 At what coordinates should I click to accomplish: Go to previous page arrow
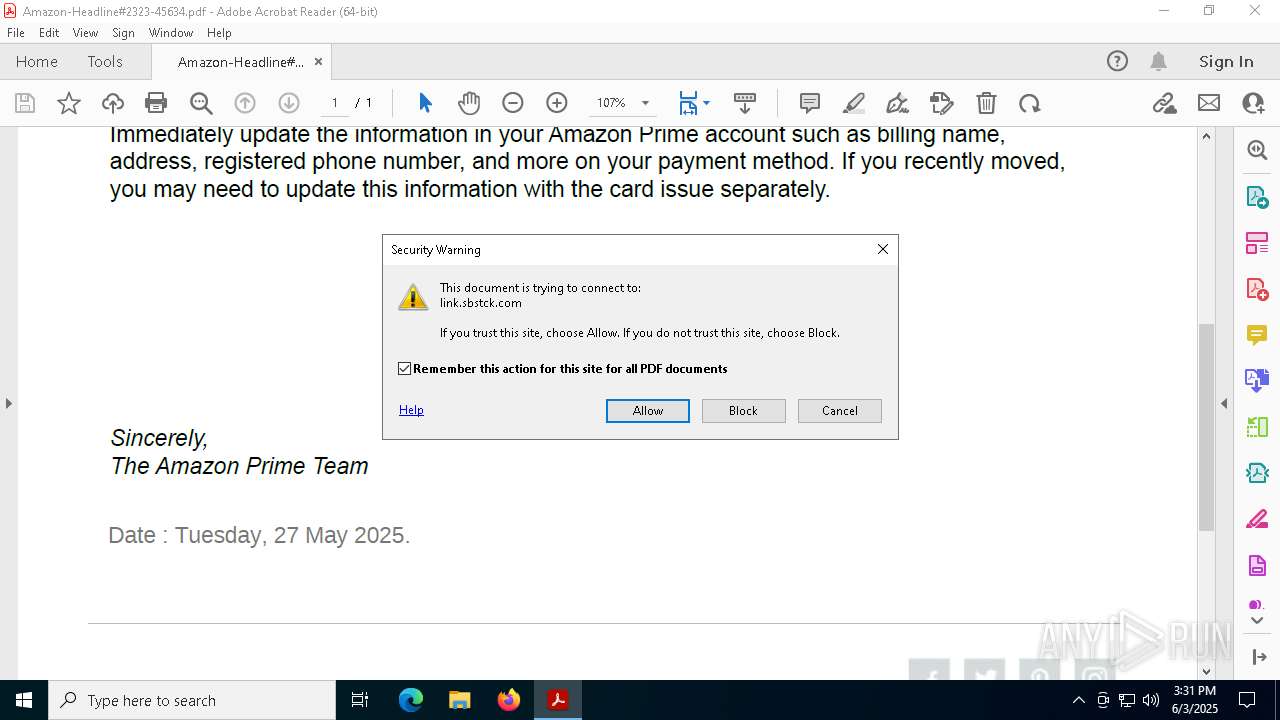(245, 103)
